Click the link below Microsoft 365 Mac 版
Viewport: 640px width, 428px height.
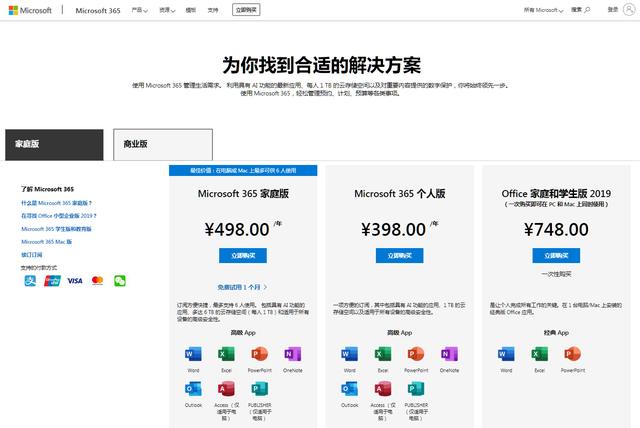tap(31, 255)
